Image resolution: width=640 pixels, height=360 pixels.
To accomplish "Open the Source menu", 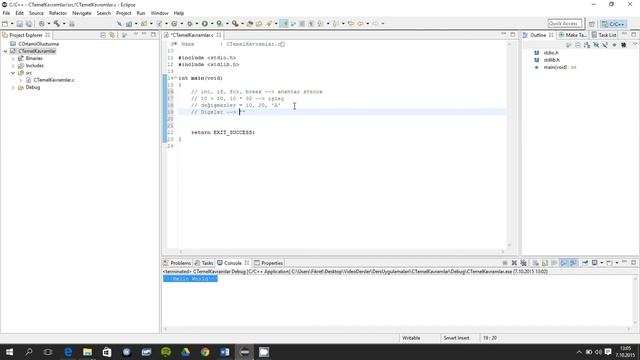I will pyautogui.click(x=36, y=13).
